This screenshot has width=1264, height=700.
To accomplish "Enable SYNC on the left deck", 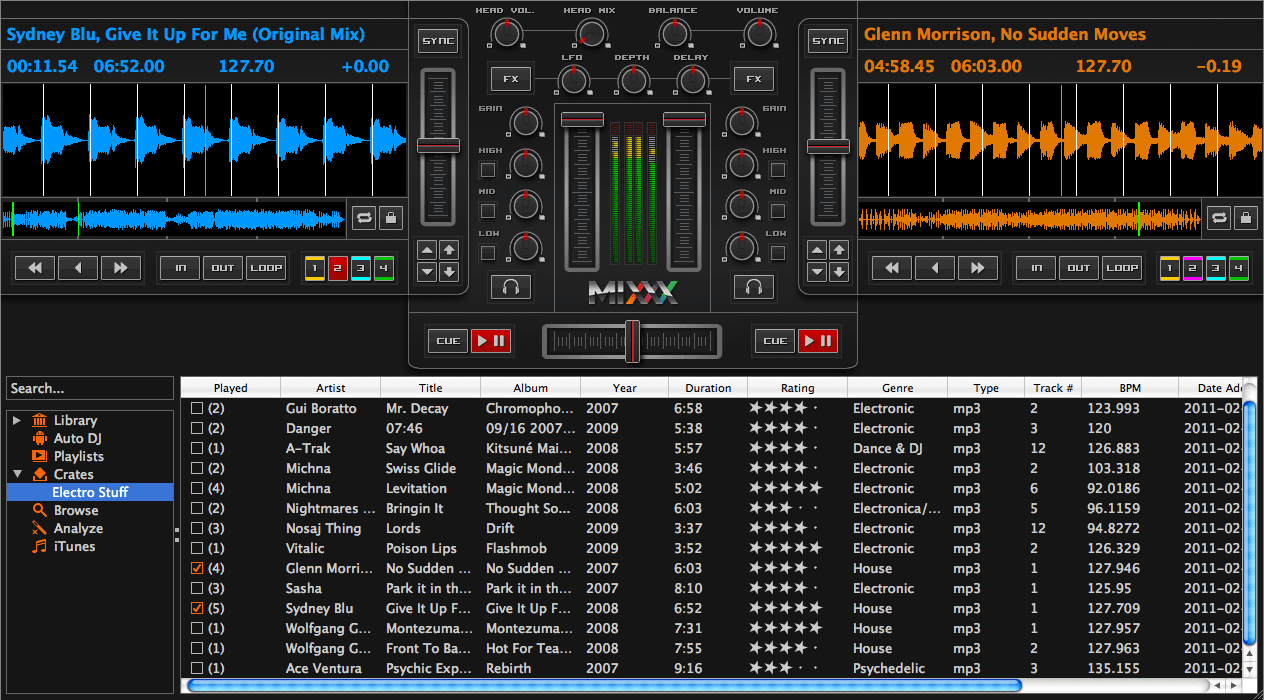I will [x=437, y=40].
